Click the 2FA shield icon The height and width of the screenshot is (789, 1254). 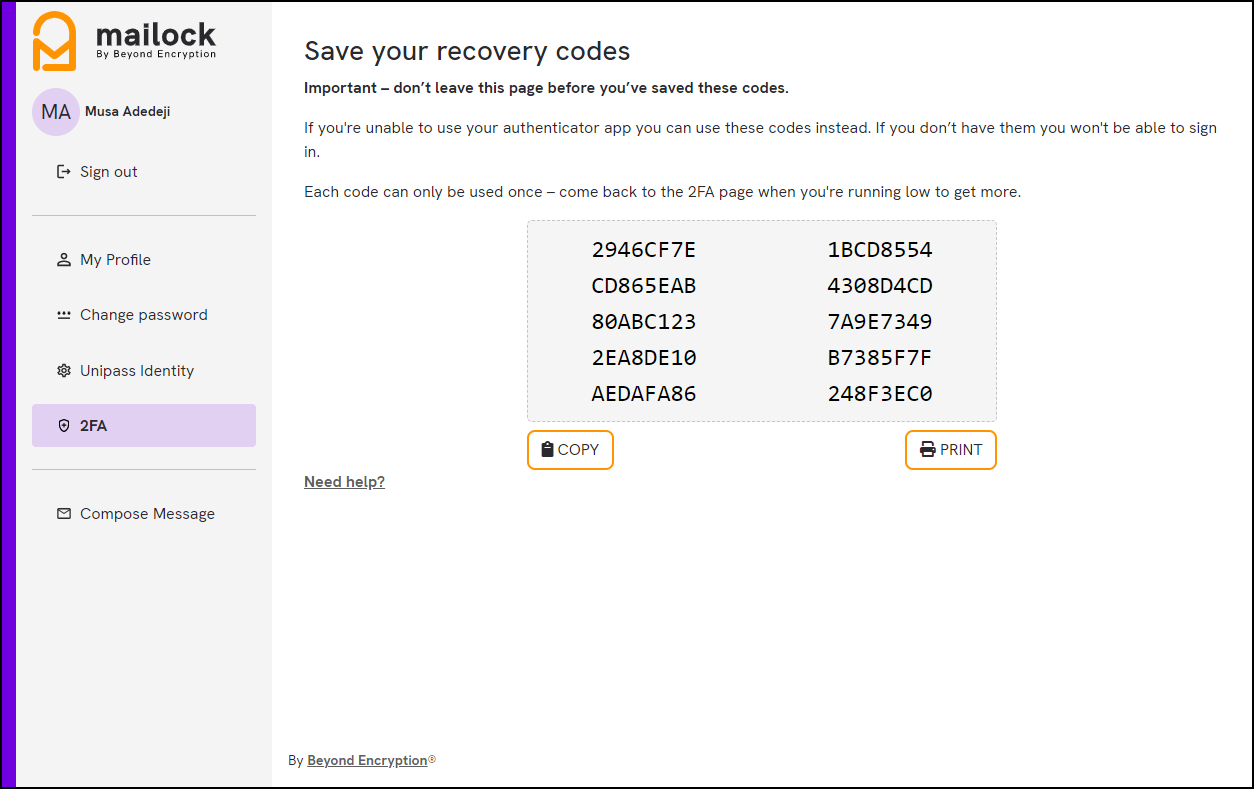coord(64,425)
